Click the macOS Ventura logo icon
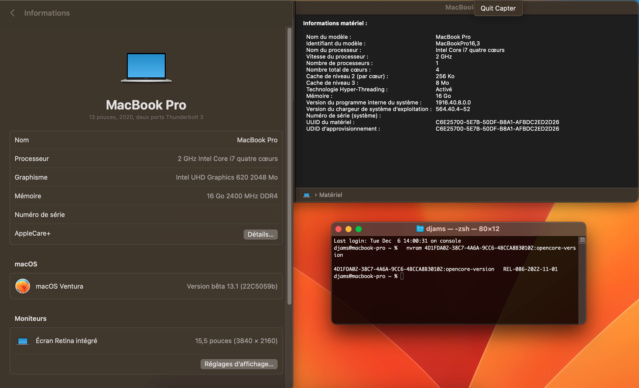This screenshot has width=639, height=388. 22,286
